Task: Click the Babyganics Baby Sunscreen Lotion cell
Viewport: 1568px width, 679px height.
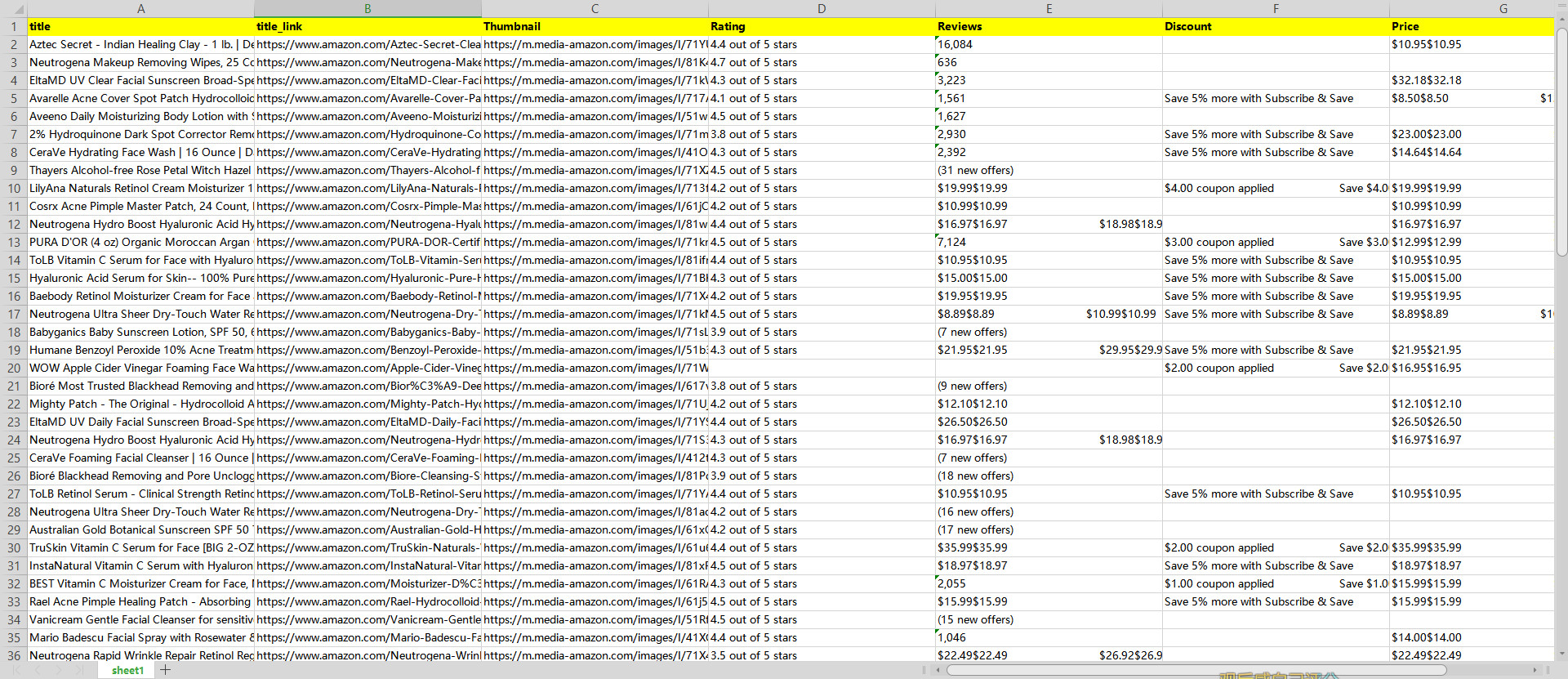Action: point(140,332)
